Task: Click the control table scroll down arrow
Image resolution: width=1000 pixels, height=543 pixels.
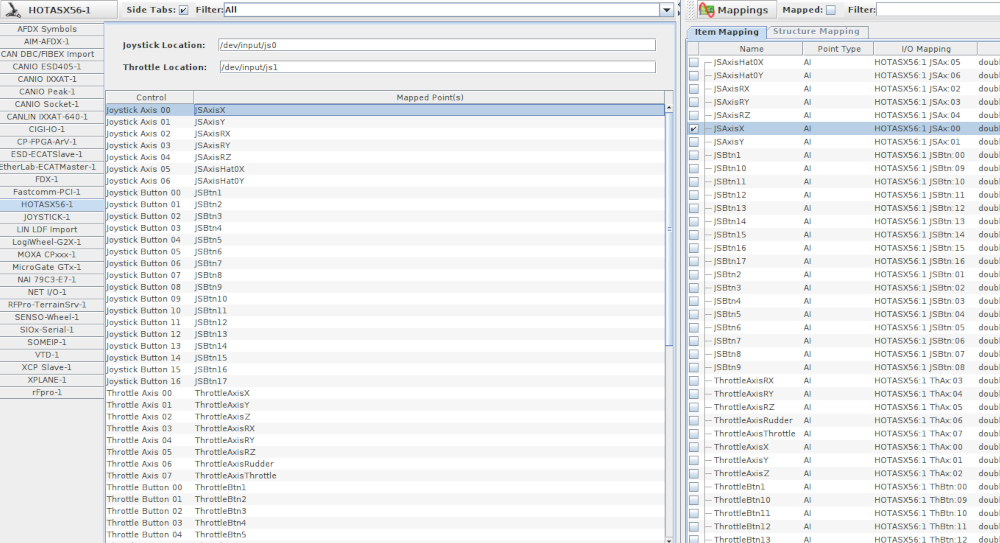Action: tap(669, 540)
